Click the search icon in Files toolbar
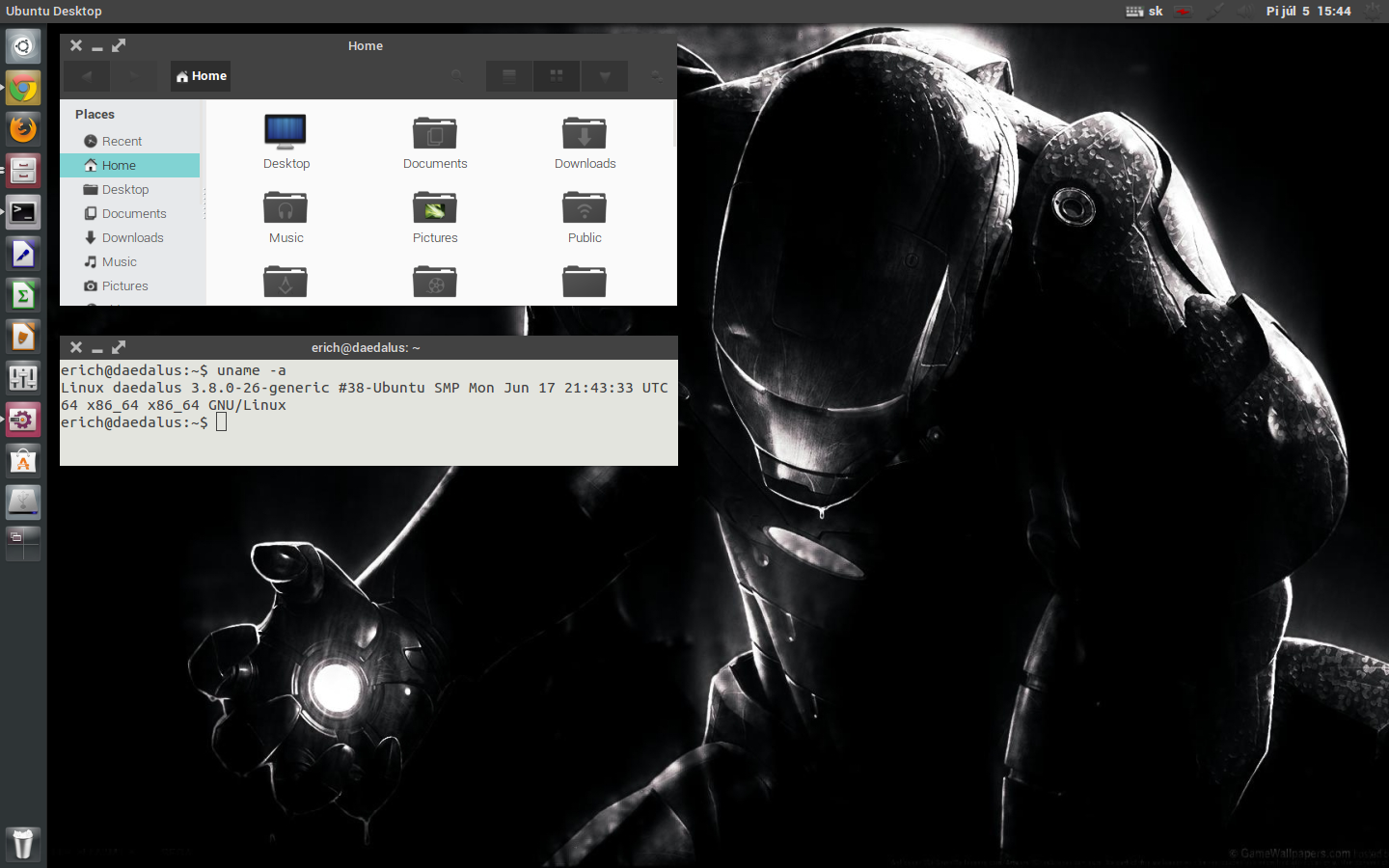Image resolution: width=1389 pixels, height=868 pixels. pyautogui.click(x=457, y=76)
